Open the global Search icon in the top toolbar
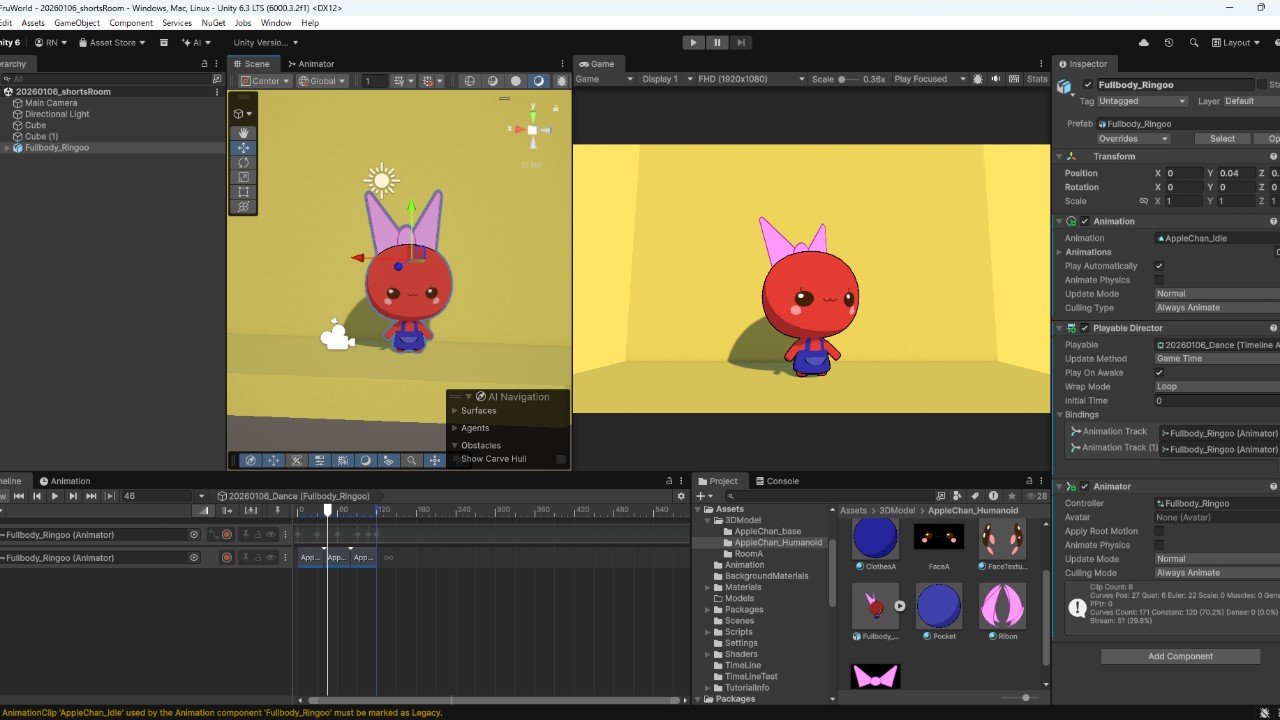 coord(1194,42)
